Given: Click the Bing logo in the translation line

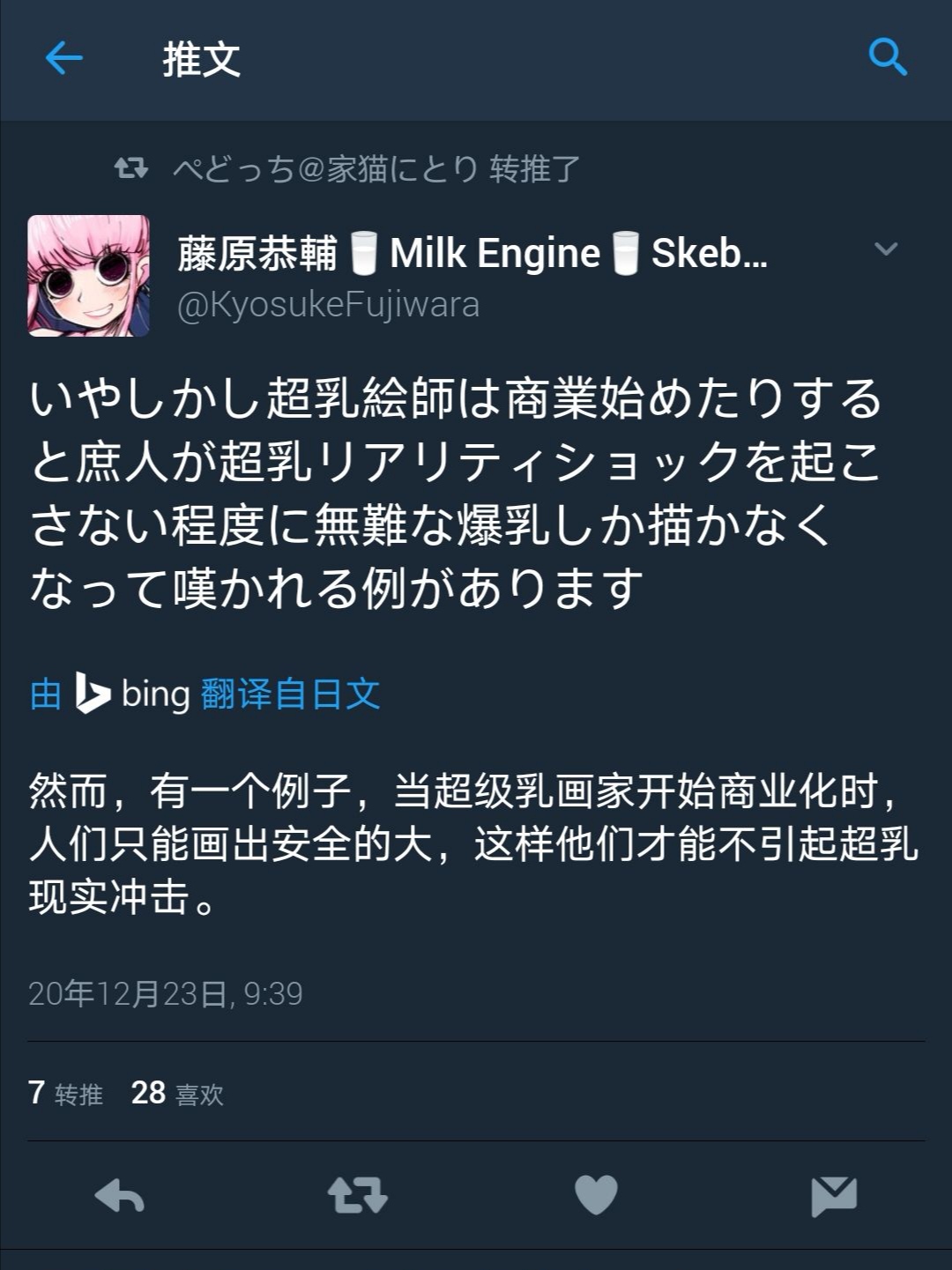Looking at the screenshot, I should pos(92,693).
